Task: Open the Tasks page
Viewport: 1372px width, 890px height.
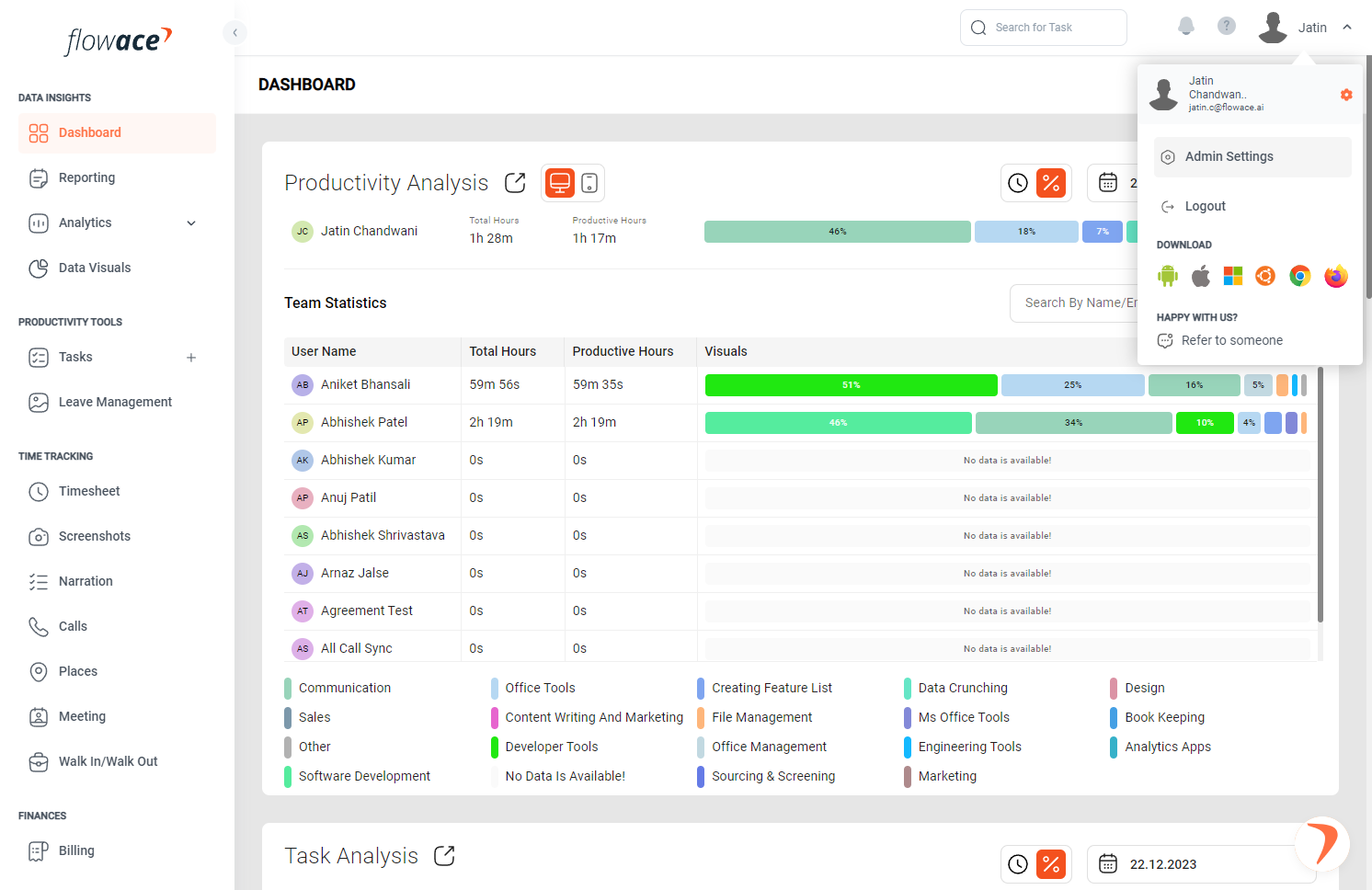Action: [75, 357]
